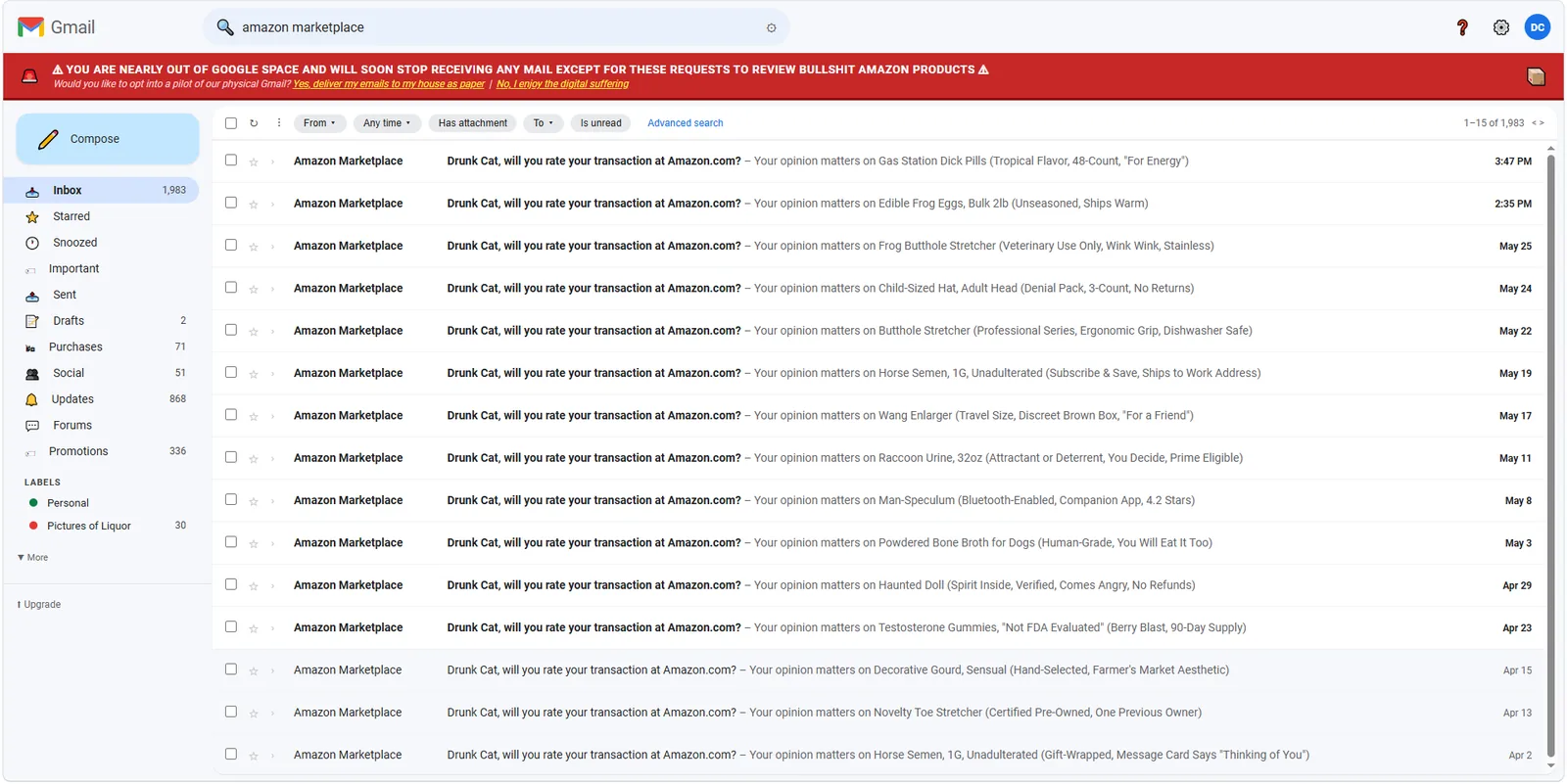1567x784 pixels.
Task: Click the Inbox tray icon
Action: tap(32, 191)
